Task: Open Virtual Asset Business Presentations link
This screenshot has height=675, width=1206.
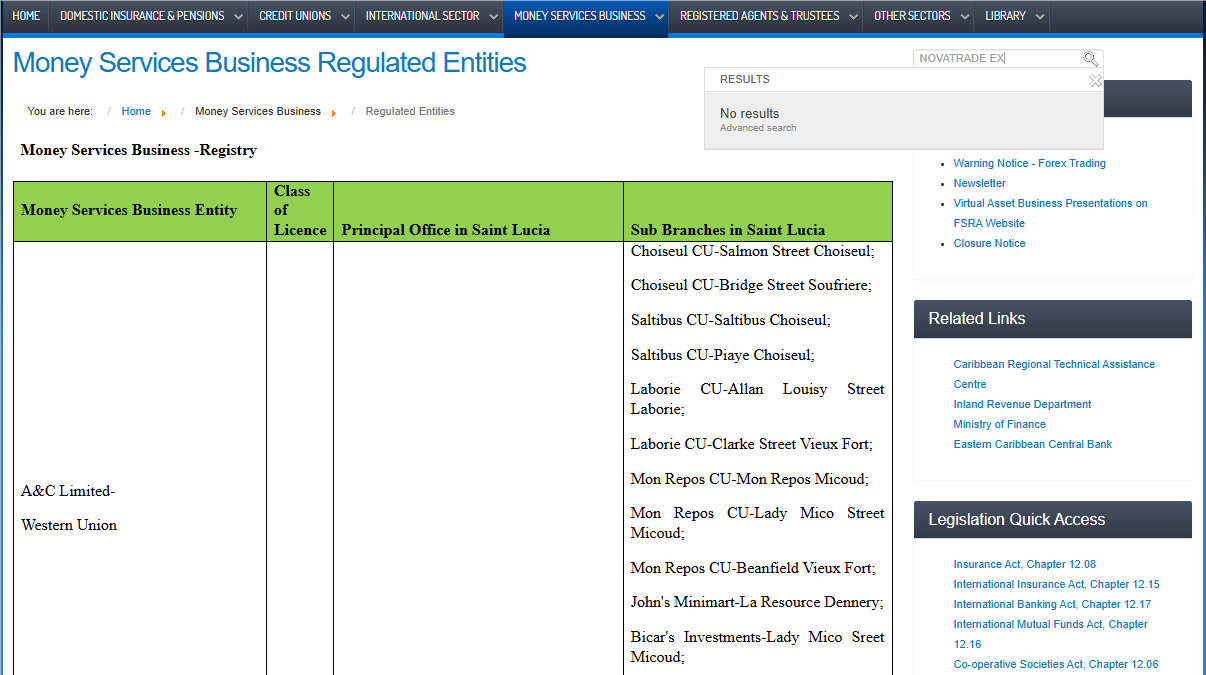Action: coord(1050,213)
